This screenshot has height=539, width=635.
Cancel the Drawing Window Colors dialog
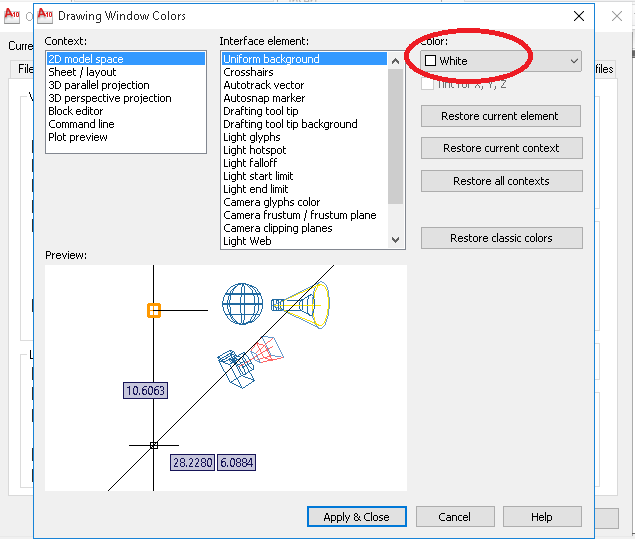pyautogui.click(x=455, y=517)
